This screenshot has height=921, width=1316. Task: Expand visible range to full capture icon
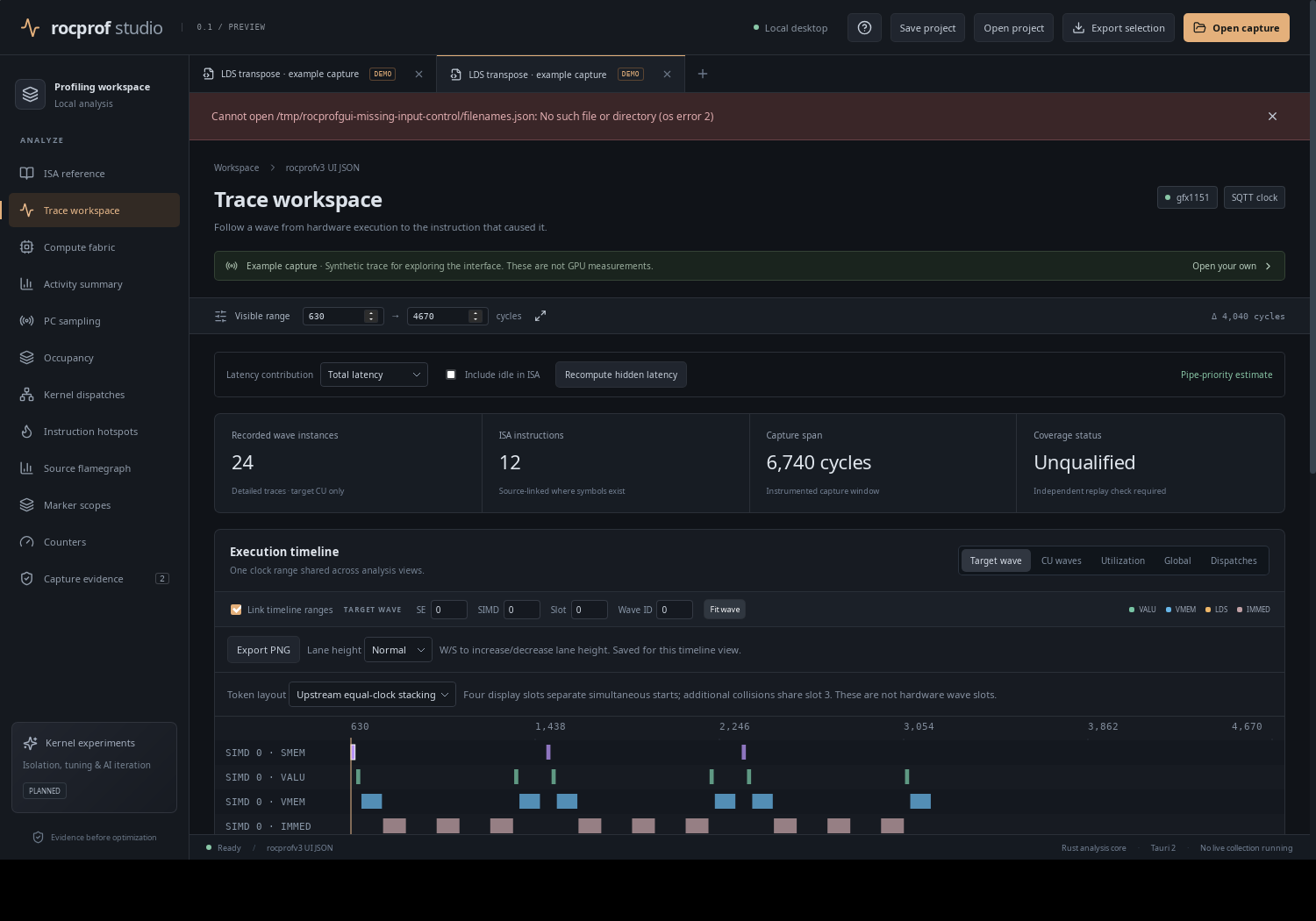[540, 316]
